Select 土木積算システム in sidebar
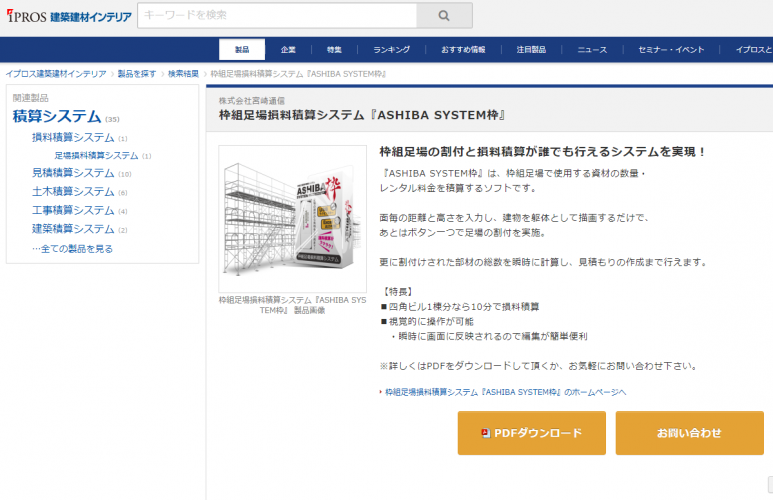This screenshot has width=773, height=500. (73, 192)
